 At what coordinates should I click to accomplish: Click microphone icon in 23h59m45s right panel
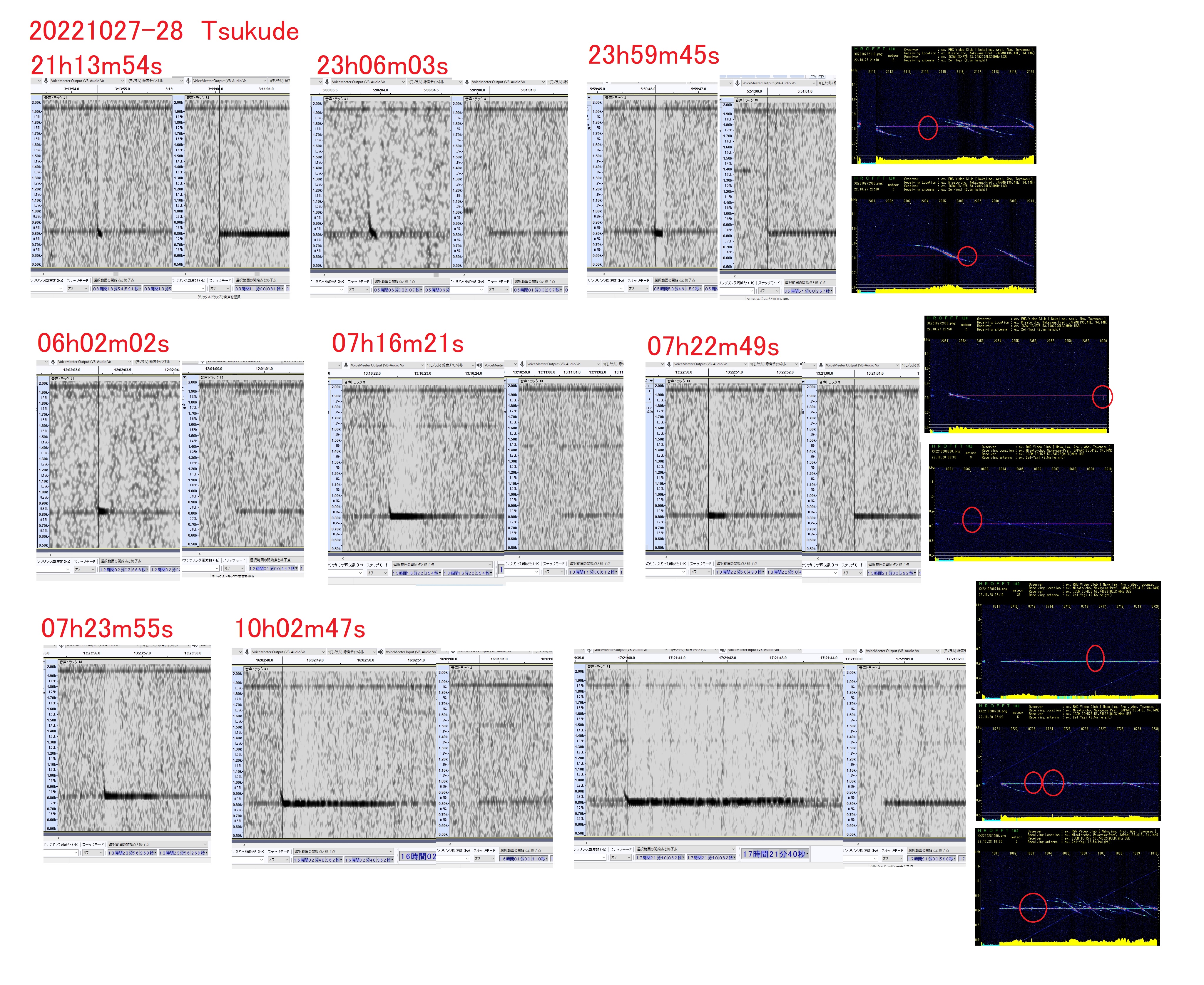[737, 83]
